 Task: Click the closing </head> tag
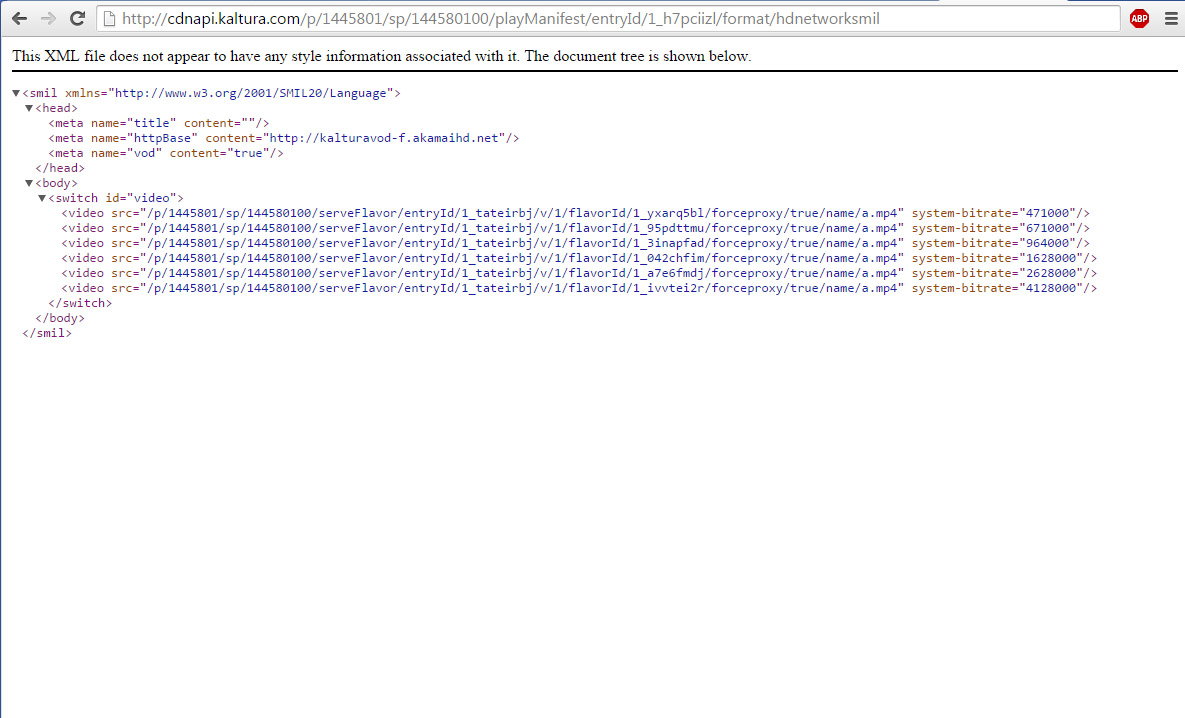tap(60, 169)
